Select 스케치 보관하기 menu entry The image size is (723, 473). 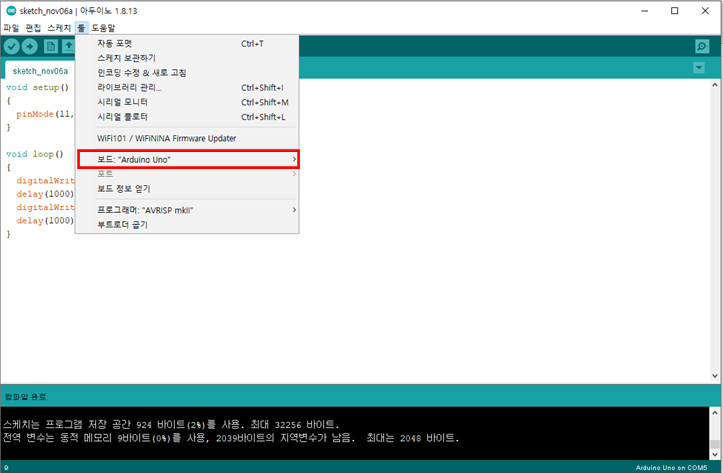pos(188,58)
